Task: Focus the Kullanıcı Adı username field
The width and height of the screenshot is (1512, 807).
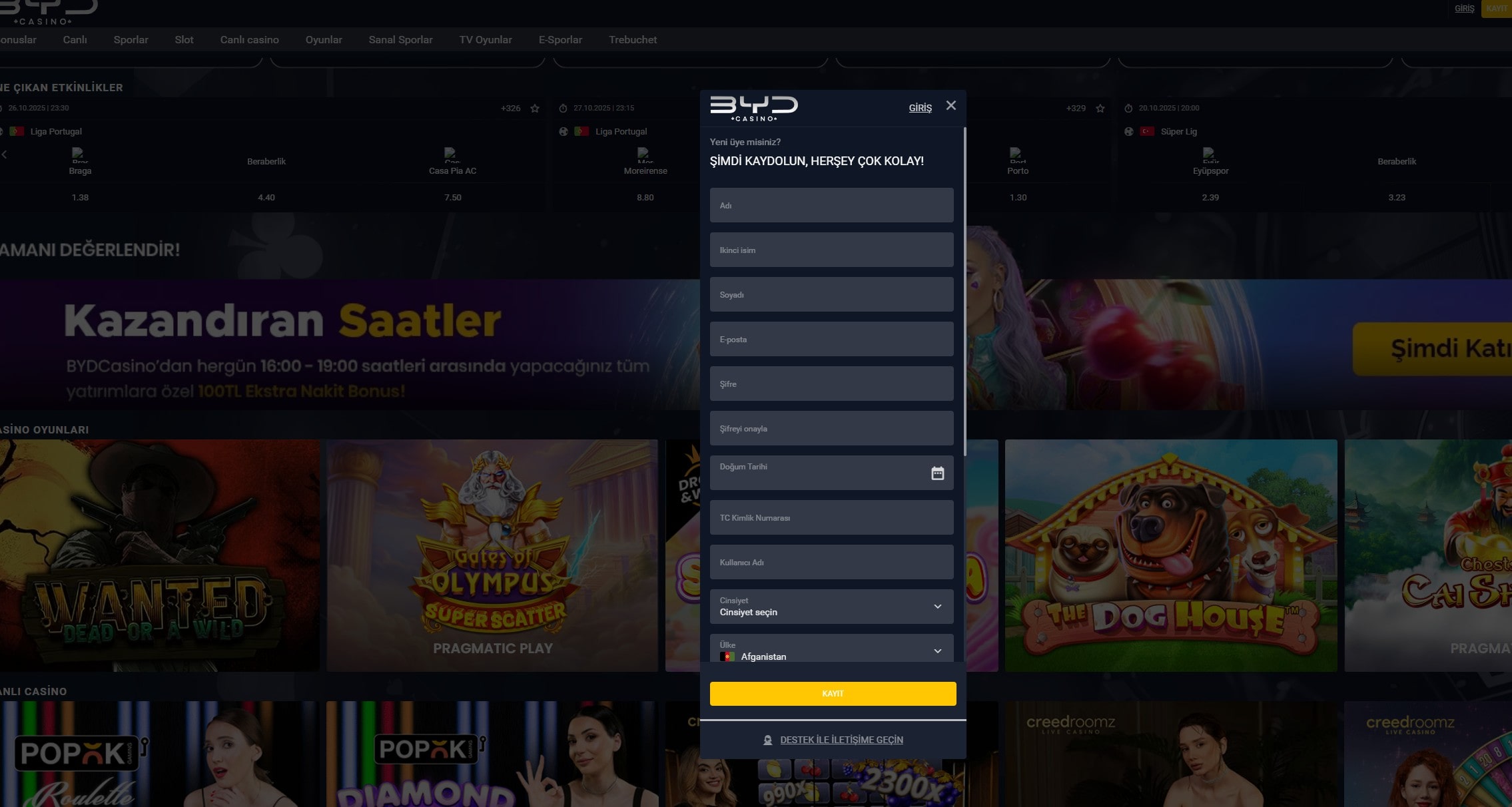Action: click(x=831, y=562)
